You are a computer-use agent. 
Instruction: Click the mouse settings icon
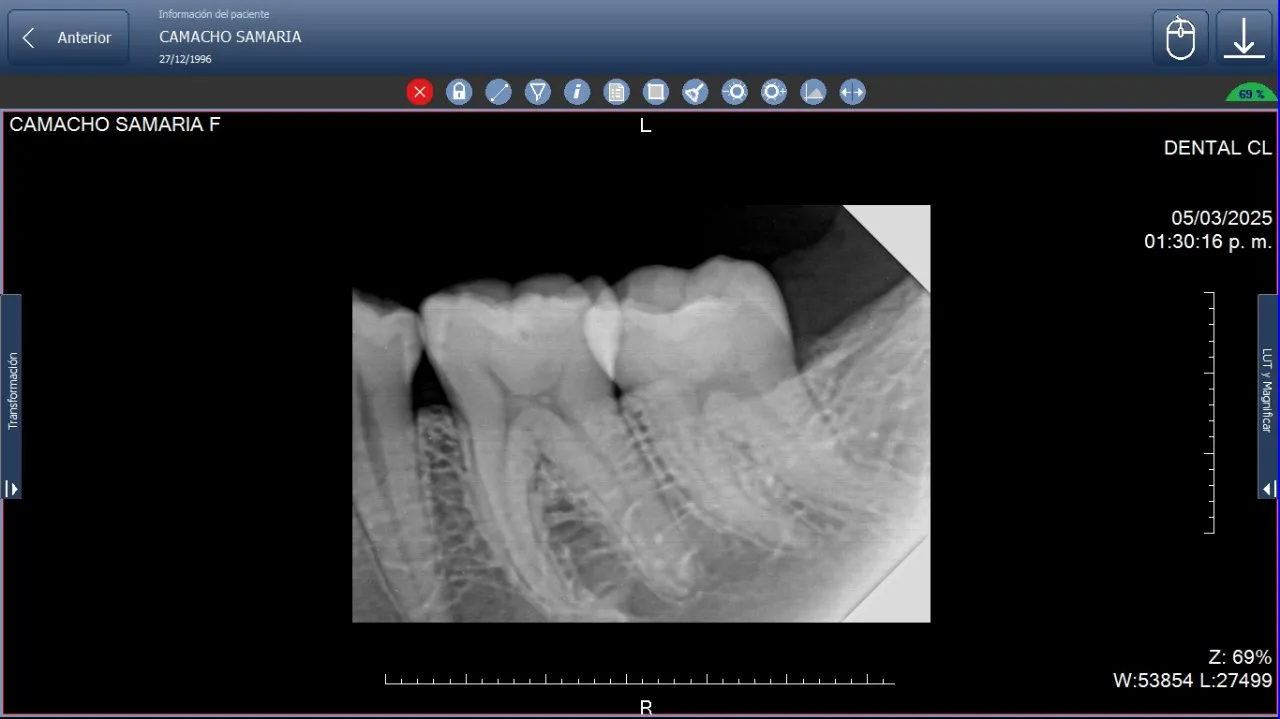[1180, 37]
